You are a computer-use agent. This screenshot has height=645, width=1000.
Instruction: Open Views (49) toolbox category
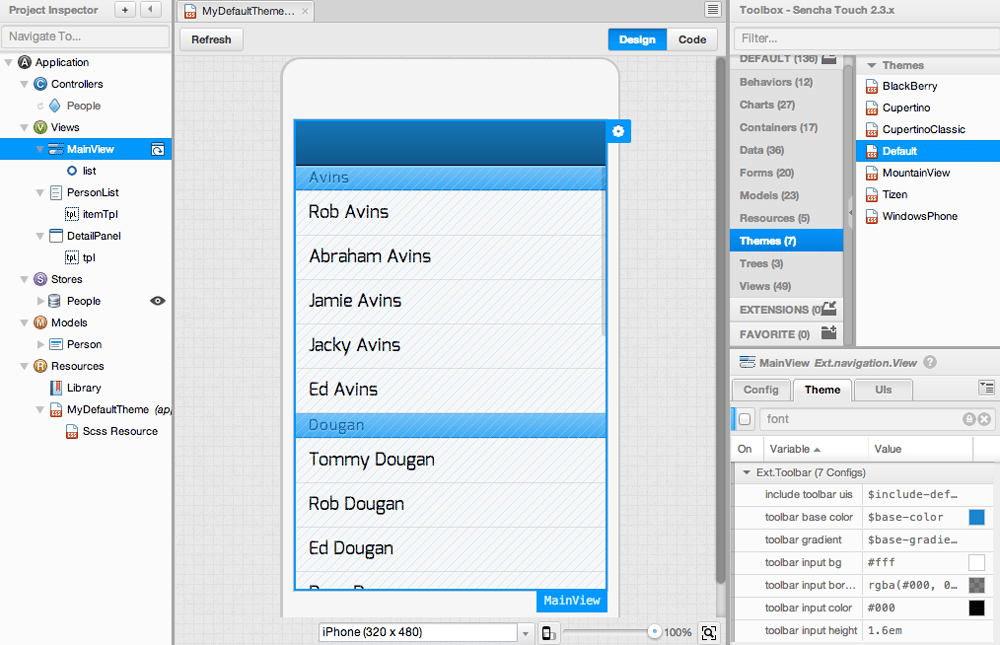pyautogui.click(x=786, y=286)
